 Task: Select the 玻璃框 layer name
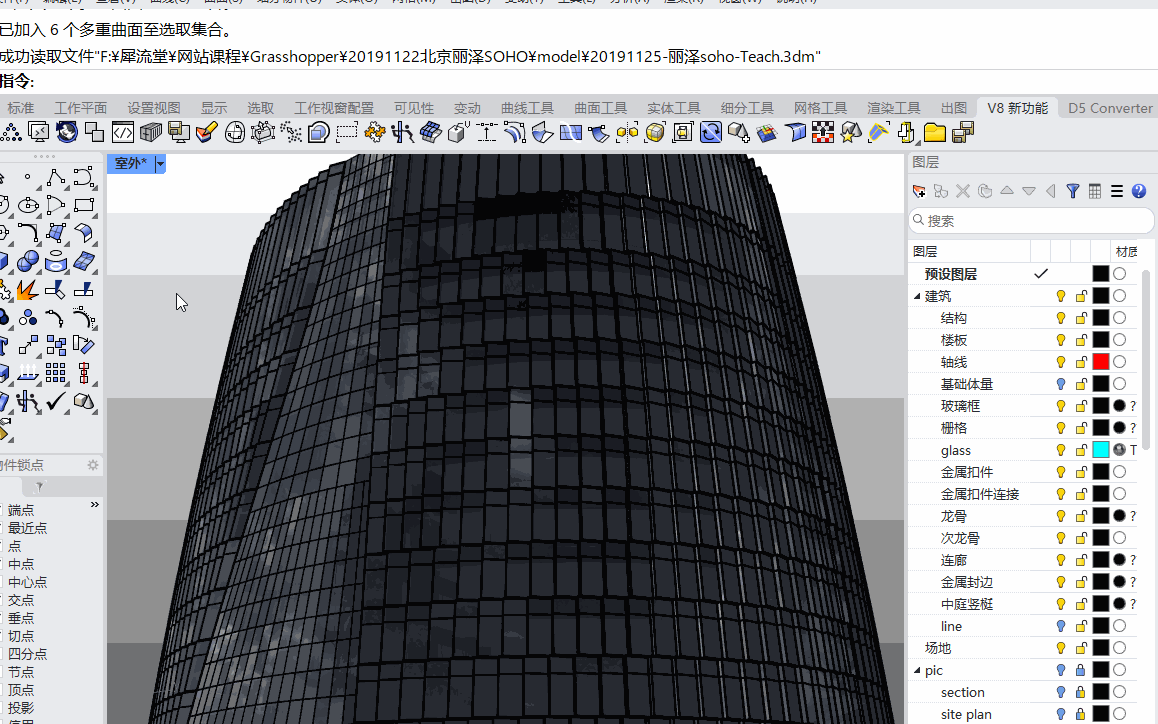[960, 406]
